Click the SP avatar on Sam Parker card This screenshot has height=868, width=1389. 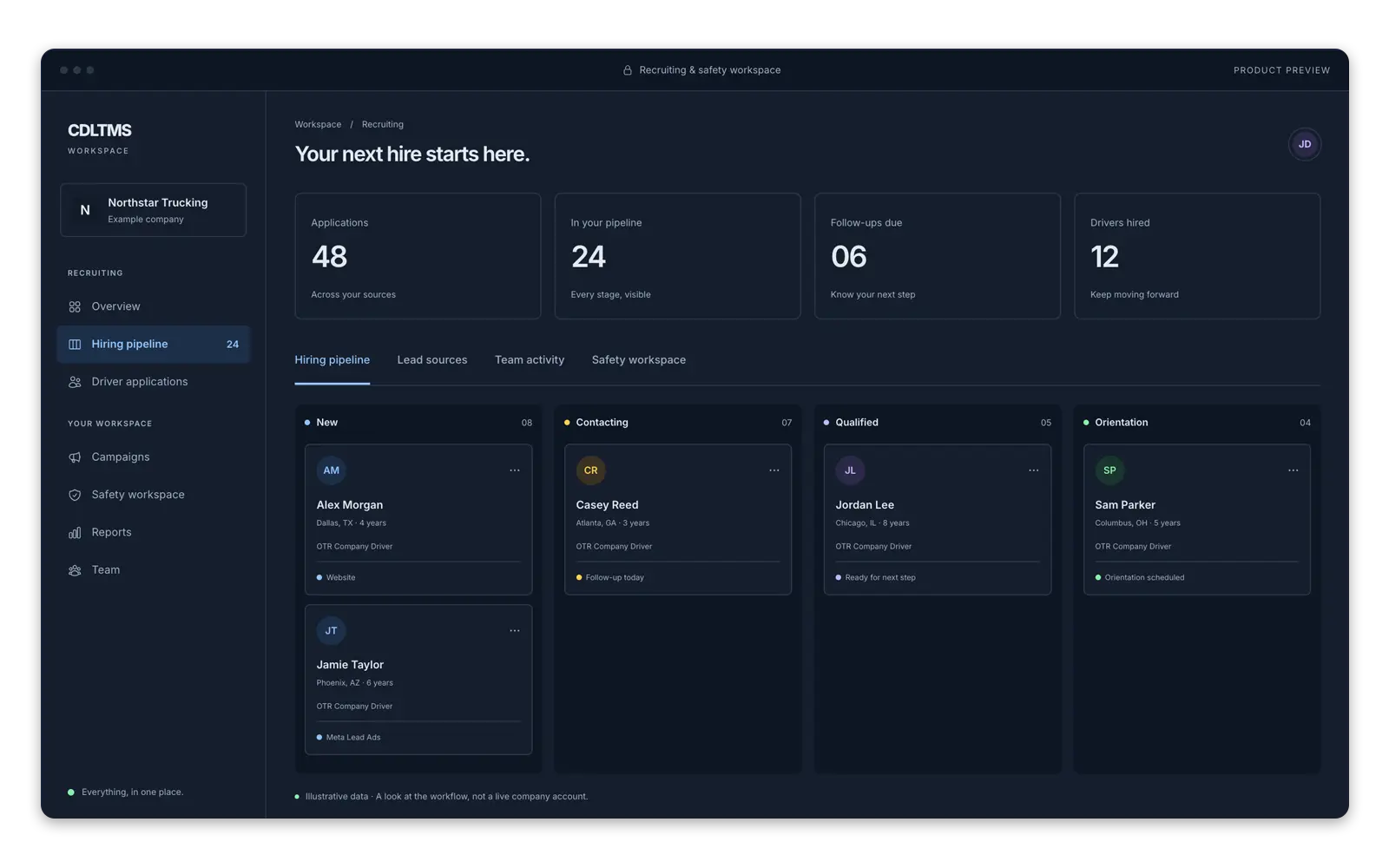(1109, 470)
